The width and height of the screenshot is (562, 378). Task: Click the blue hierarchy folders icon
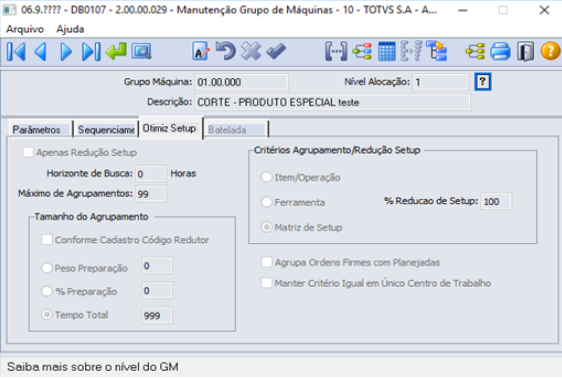(437, 51)
